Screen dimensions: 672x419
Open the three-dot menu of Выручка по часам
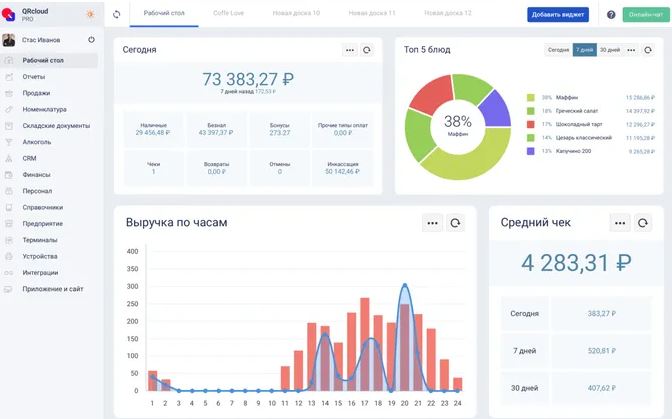[432, 223]
